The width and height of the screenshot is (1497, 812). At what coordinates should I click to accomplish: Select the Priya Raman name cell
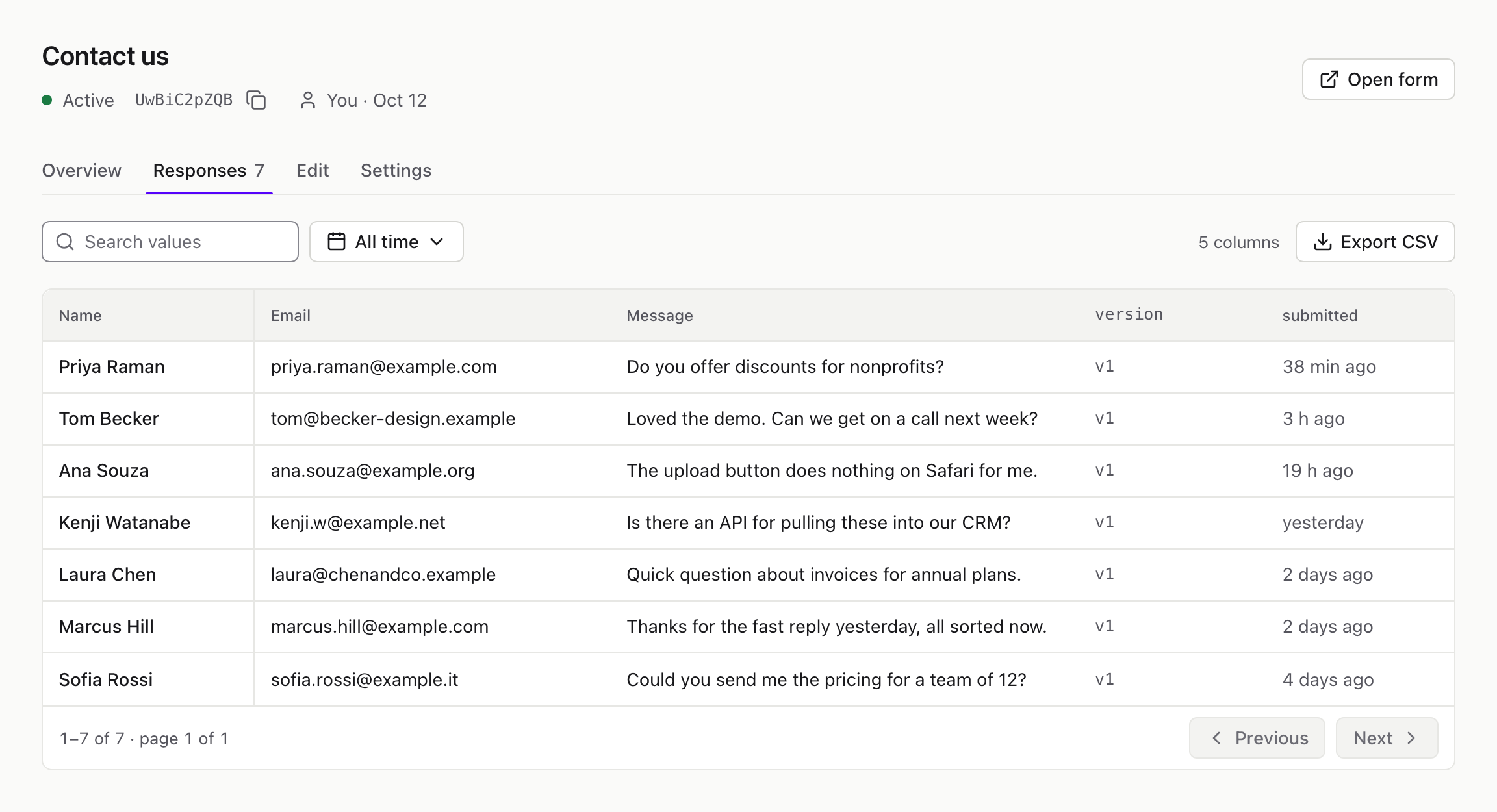pos(148,367)
